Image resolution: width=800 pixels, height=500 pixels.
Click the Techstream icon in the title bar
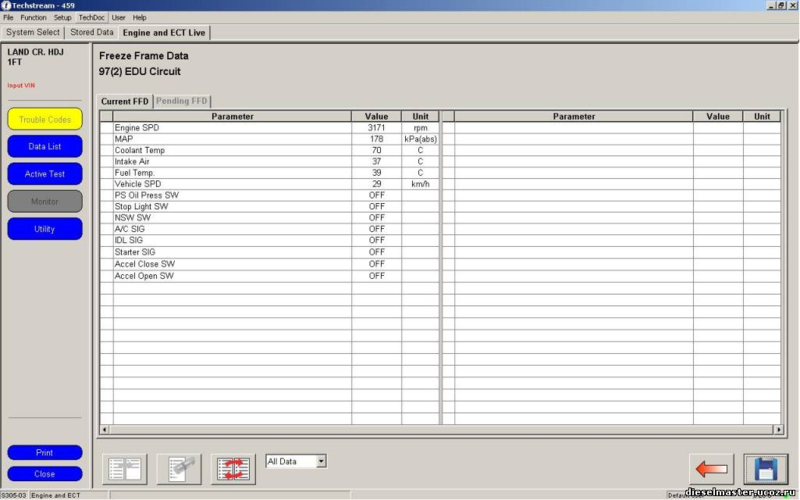click(6, 5)
